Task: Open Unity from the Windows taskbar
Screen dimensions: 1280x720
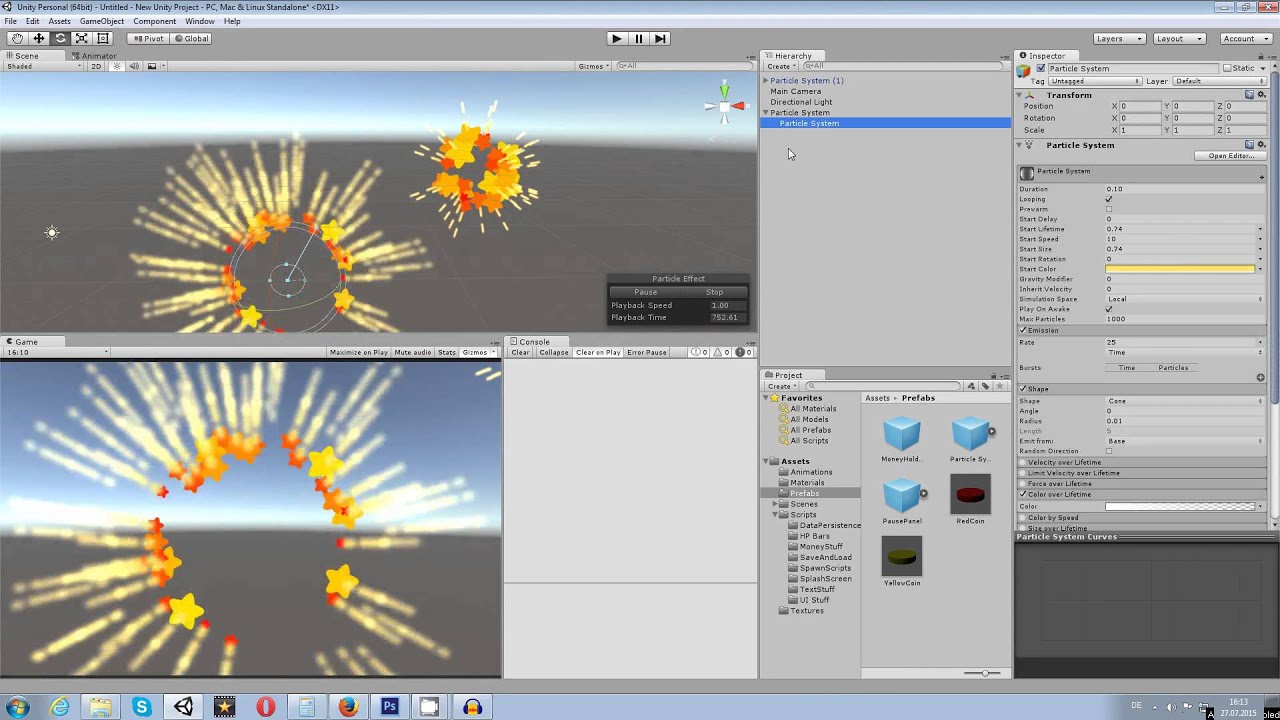Action: (183, 707)
